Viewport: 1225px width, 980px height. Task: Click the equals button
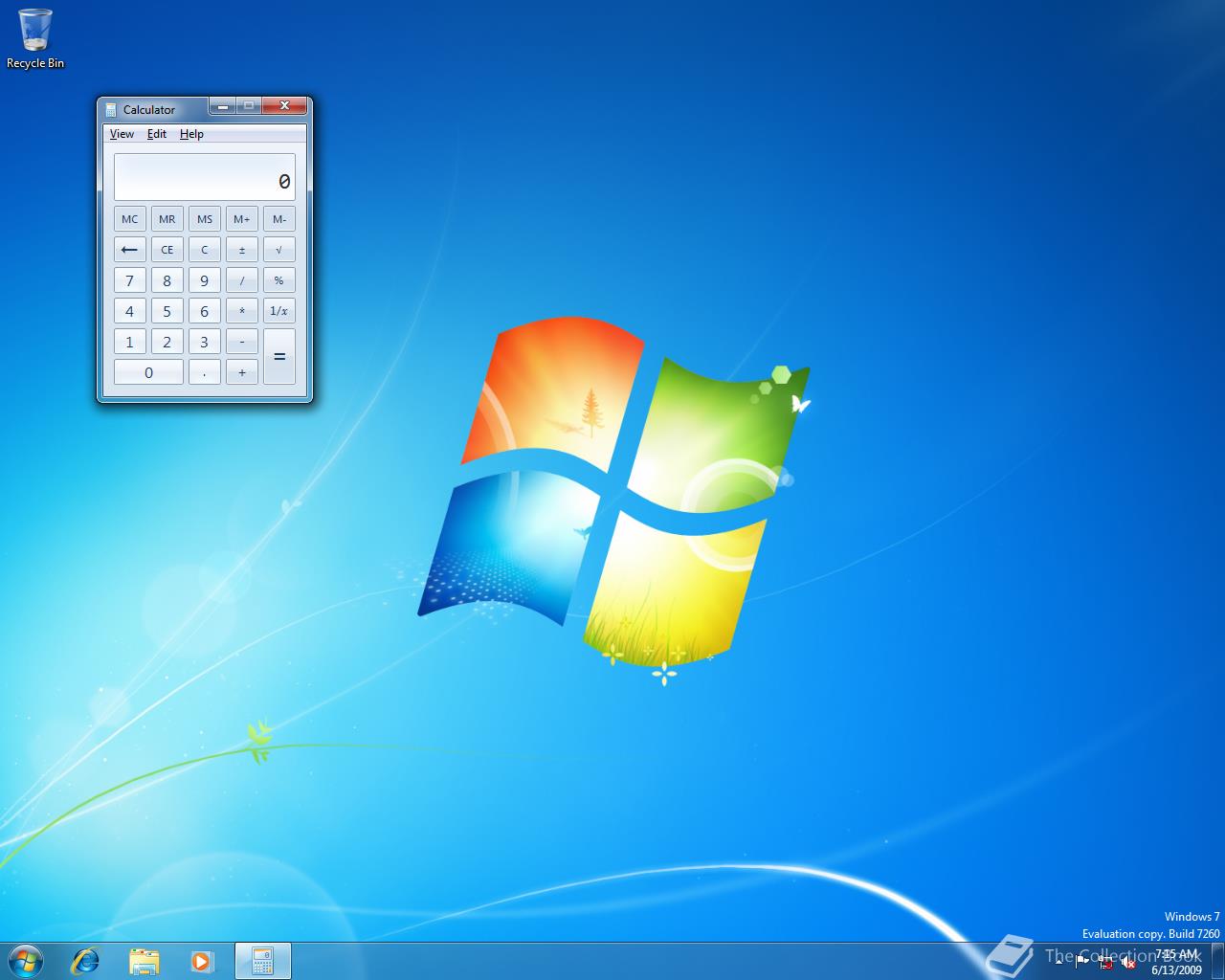click(x=278, y=356)
